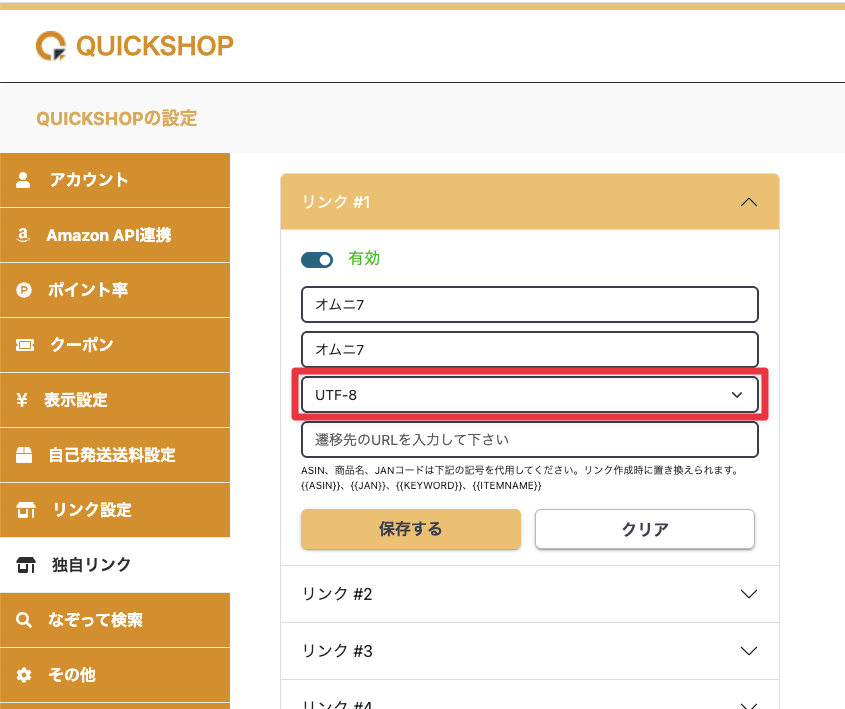This screenshot has height=709, width=845.
Task: Click the account person icon in sidebar
Action: point(24,180)
